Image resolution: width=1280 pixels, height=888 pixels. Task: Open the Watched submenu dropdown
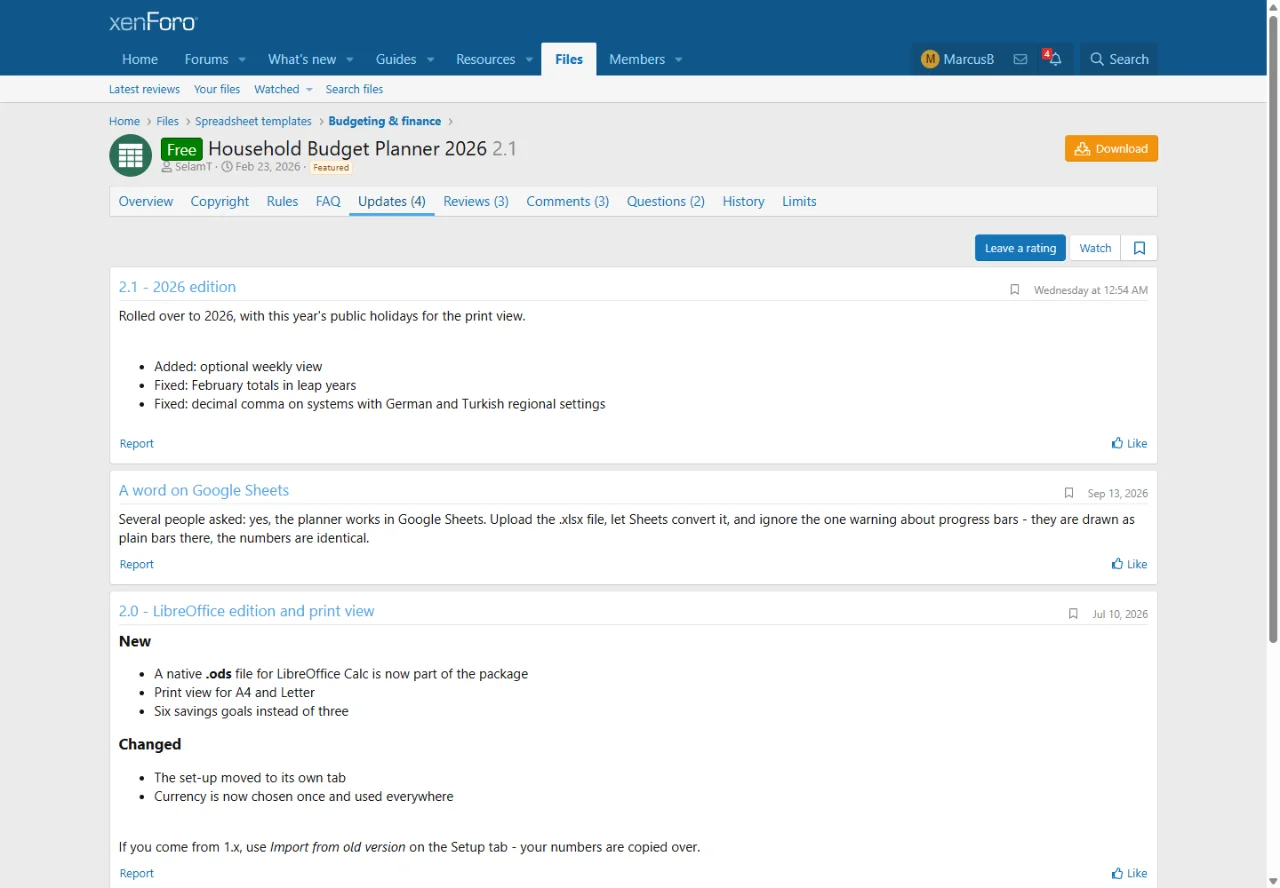309,89
